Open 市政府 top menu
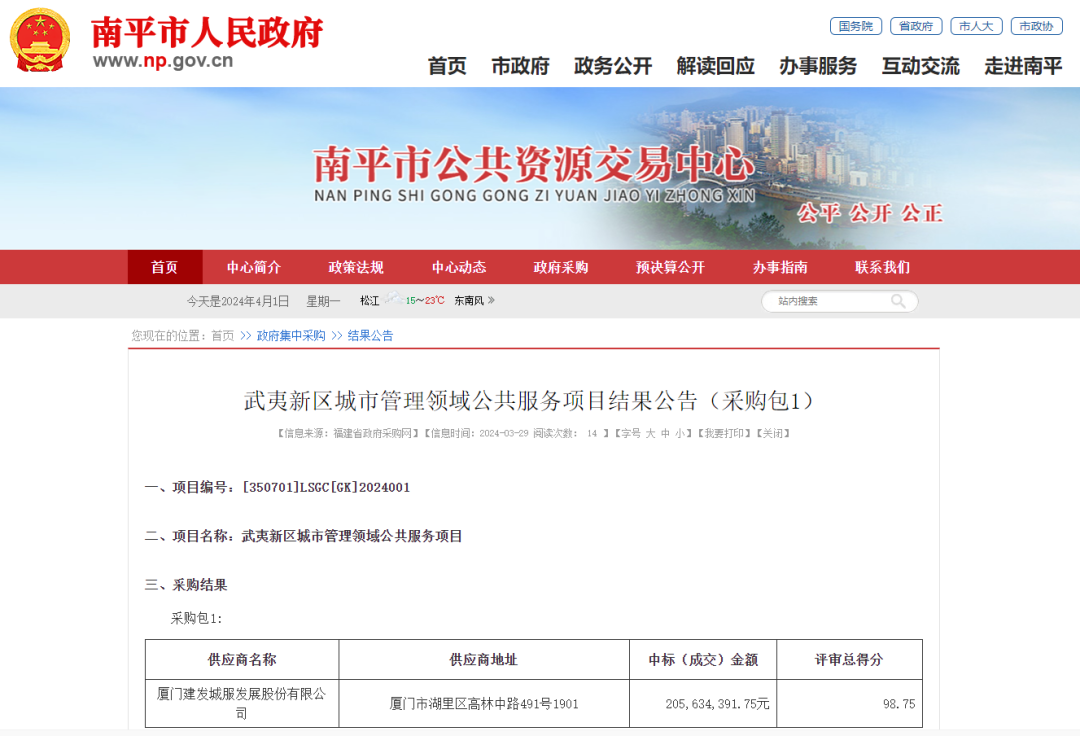Viewport: 1080px width, 736px height. pyautogui.click(x=520, y=66)
